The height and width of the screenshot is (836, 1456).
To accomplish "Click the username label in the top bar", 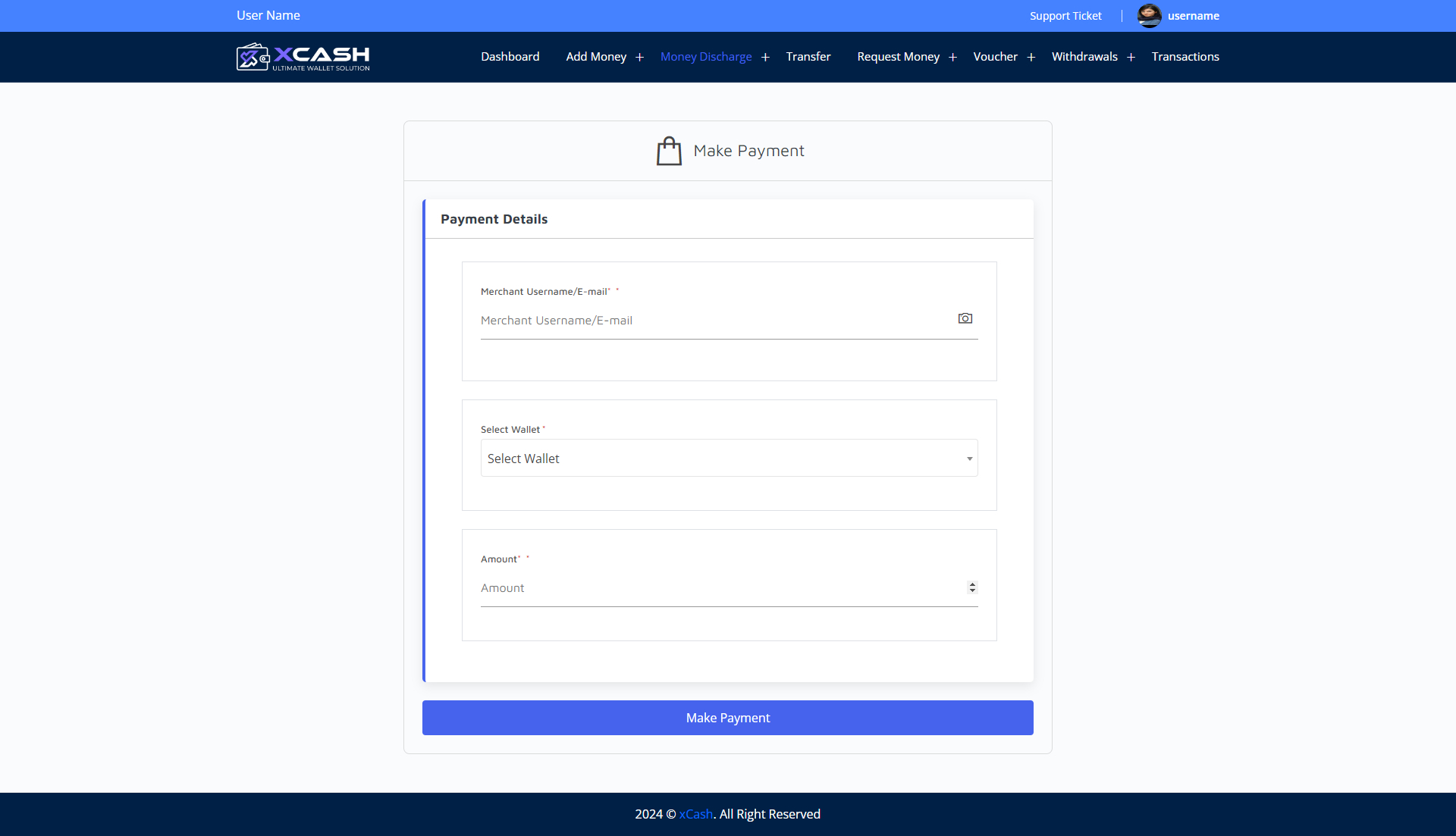I will (x=1193, y=15).
